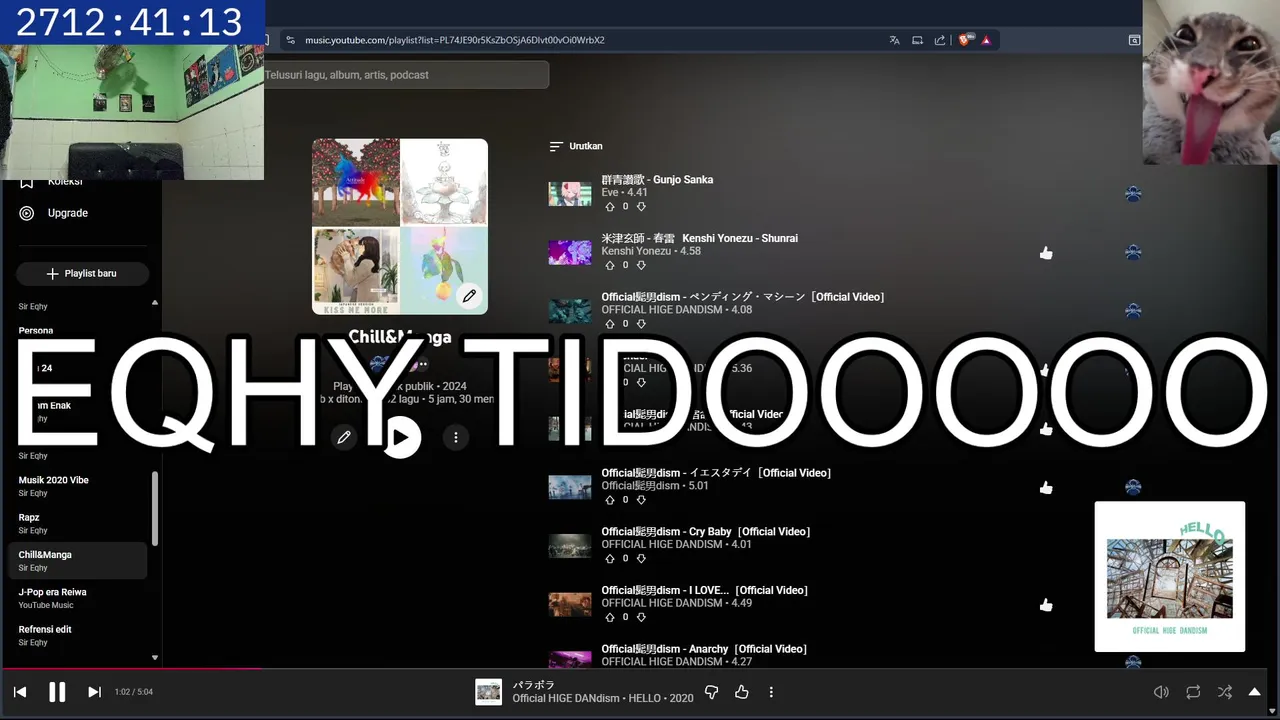Click the browser translate page icon
The width and height of the screenshot is (1280, 720).
(x=895, y=40)
